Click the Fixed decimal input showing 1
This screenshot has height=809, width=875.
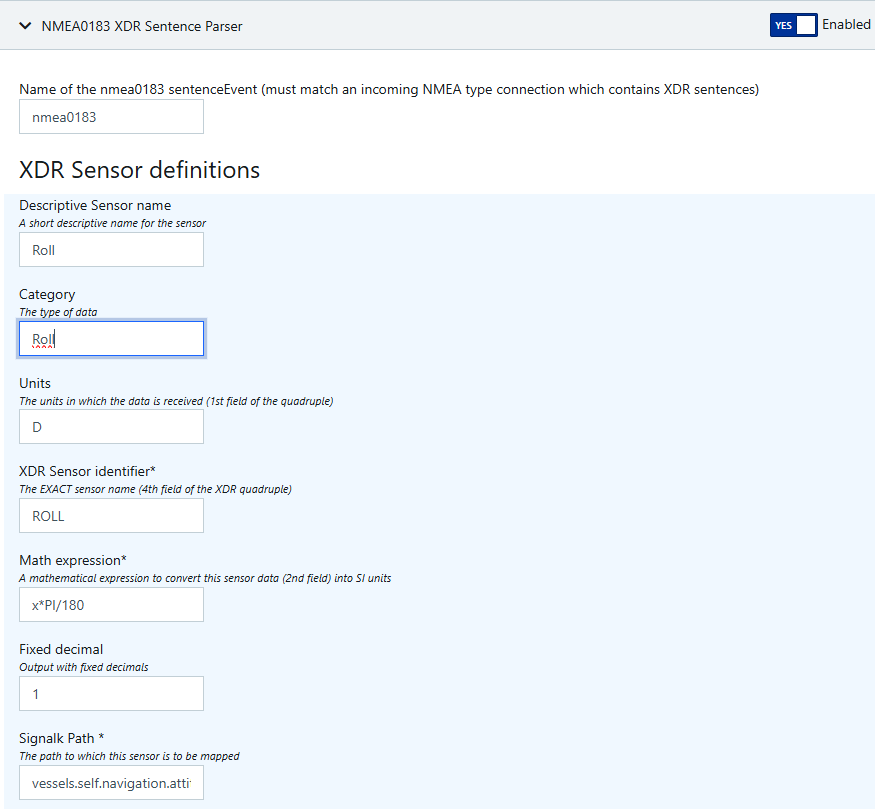tap(111, 693)
